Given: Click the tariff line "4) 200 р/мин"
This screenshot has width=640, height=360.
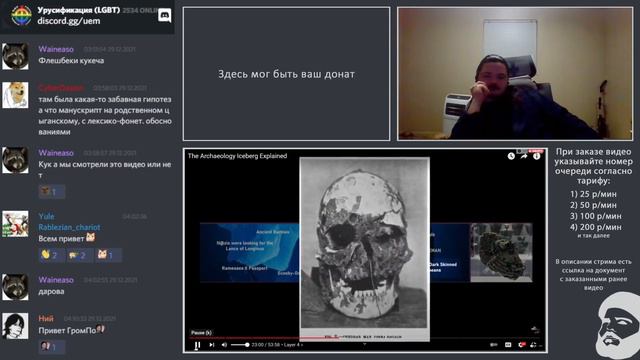Looking at the screenshot, I should pyautogui.click(x=596, y=227).
